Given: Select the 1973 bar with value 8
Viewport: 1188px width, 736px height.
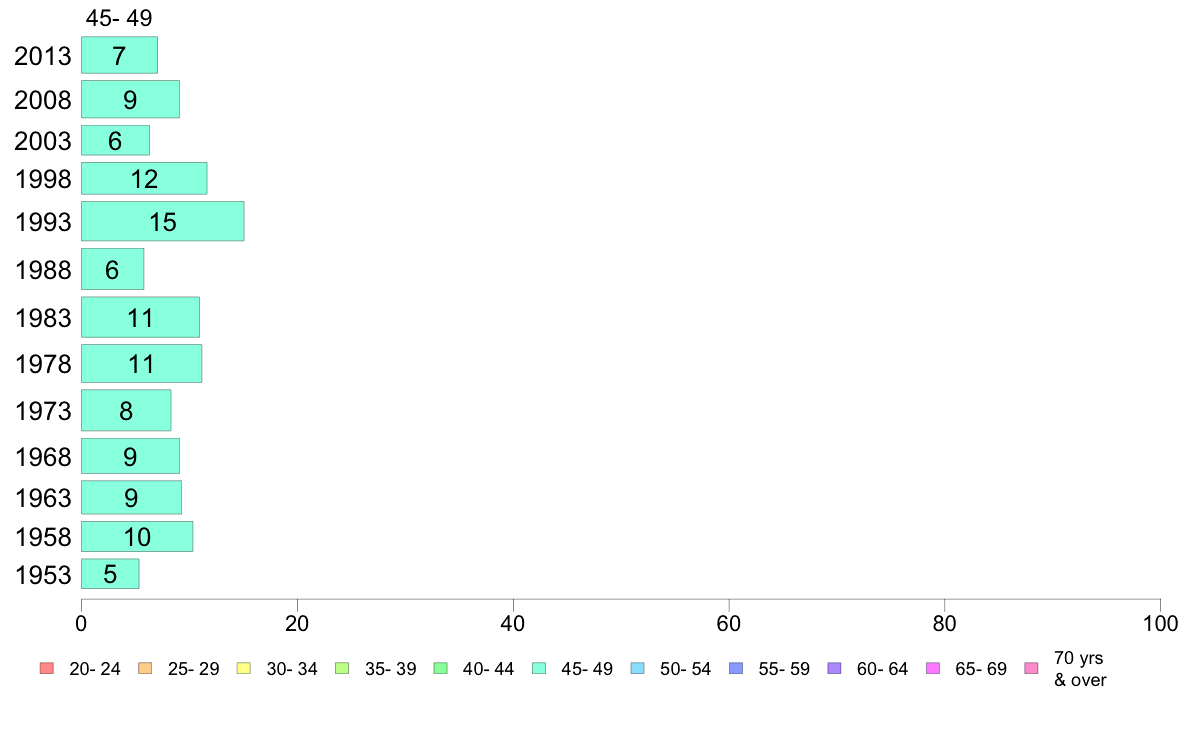Looking at the screenshot, I should tap(127, 410).
